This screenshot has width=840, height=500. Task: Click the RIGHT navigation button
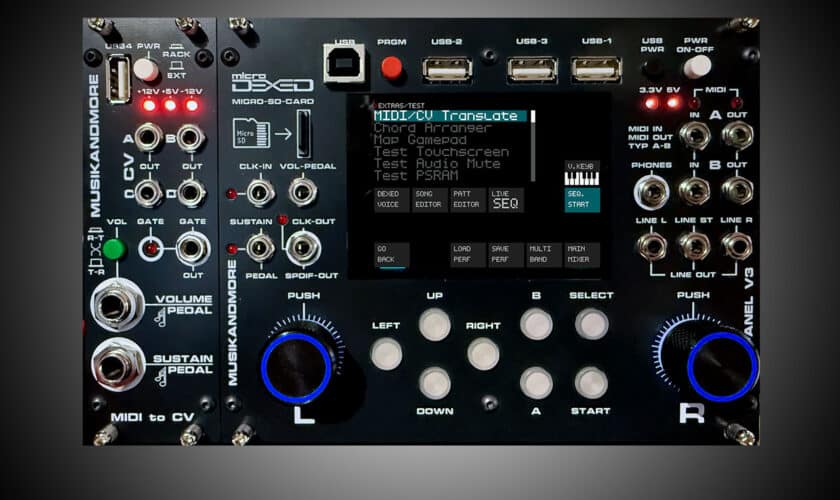pyautogui.click(x=483, y=354)
